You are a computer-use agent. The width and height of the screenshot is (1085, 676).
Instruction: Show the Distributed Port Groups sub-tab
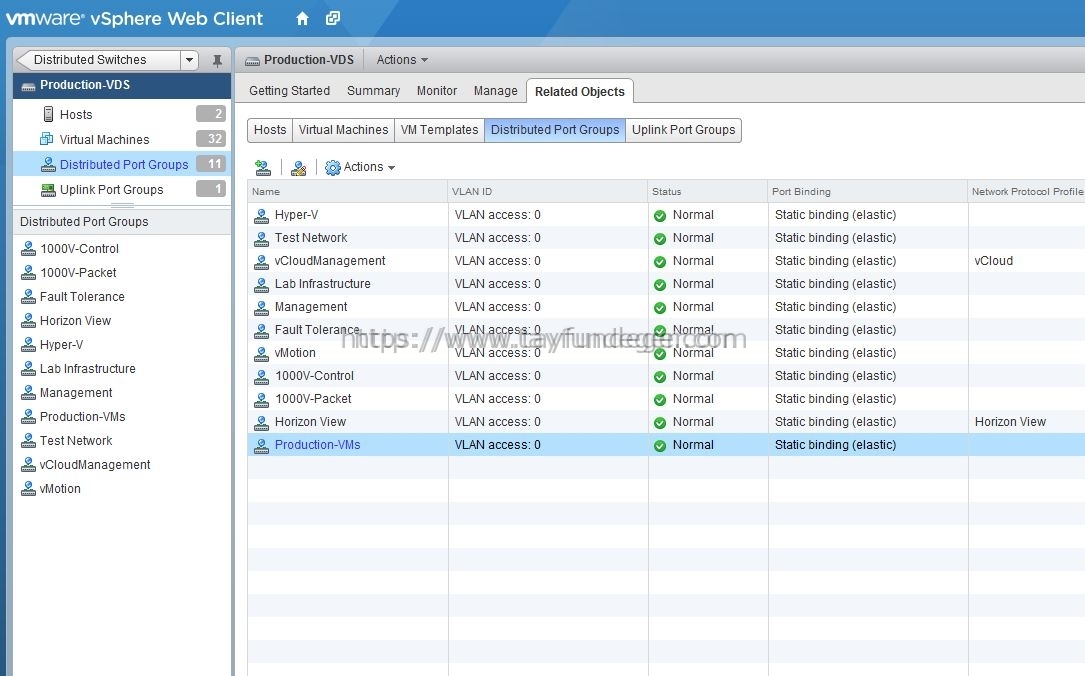[x=555, y=130]
